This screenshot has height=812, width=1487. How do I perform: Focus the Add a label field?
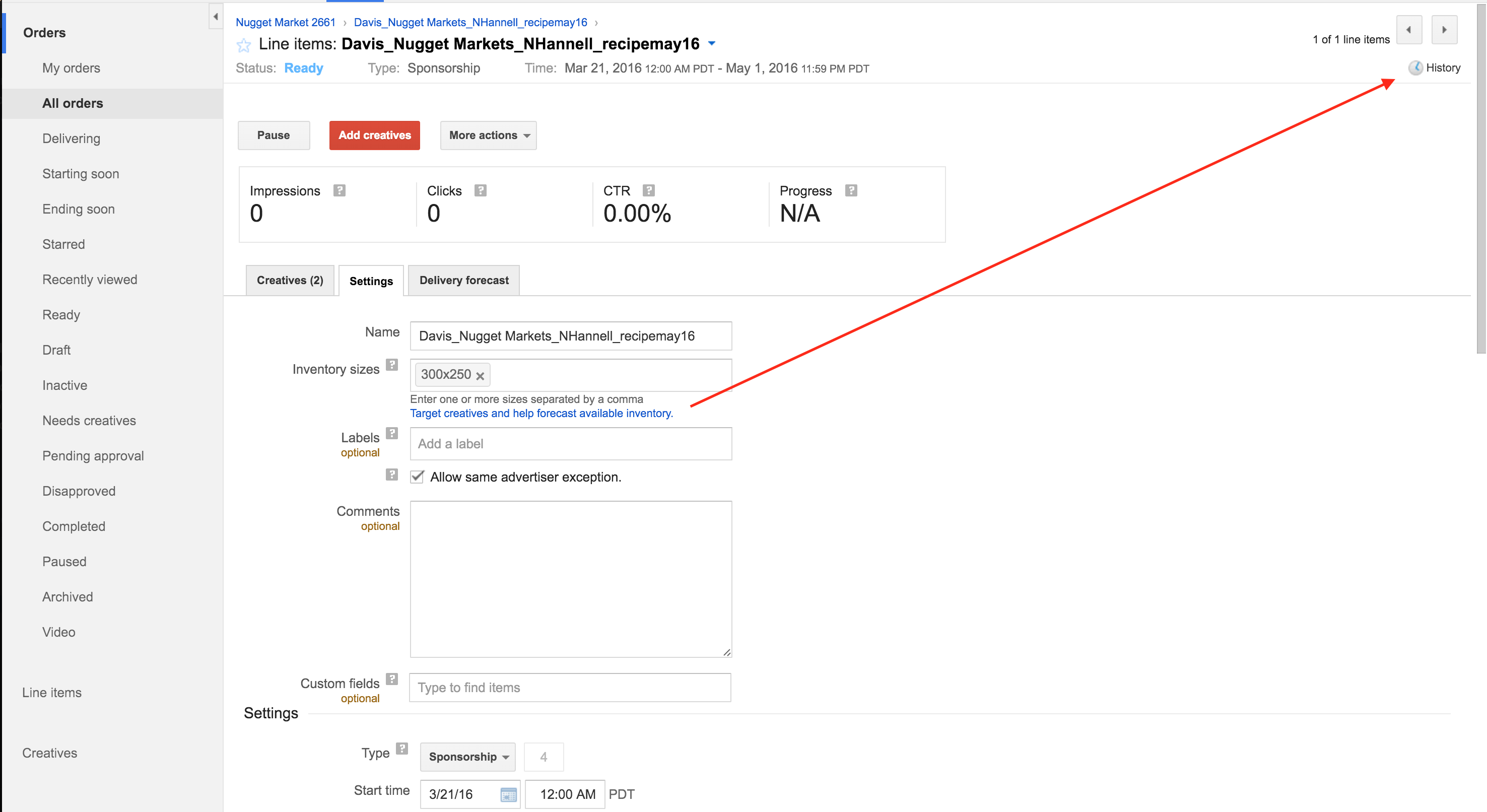(x=570, y=444)
